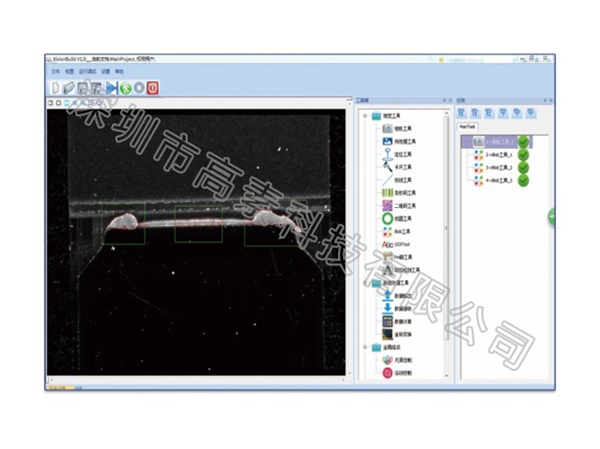Image resolution: width=600 pixels, height=449 pixels.
Task: Open the 帮助 help menu
Action: (119, 72)
